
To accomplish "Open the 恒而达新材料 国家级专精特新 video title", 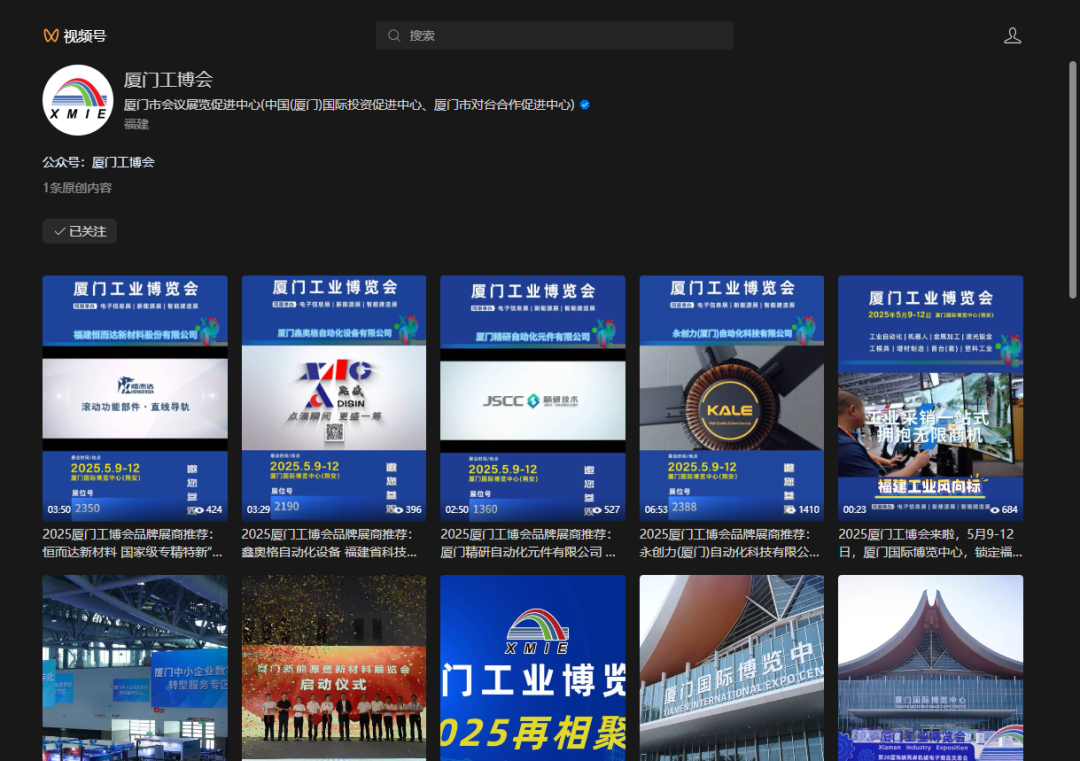I will coord(132,543).
